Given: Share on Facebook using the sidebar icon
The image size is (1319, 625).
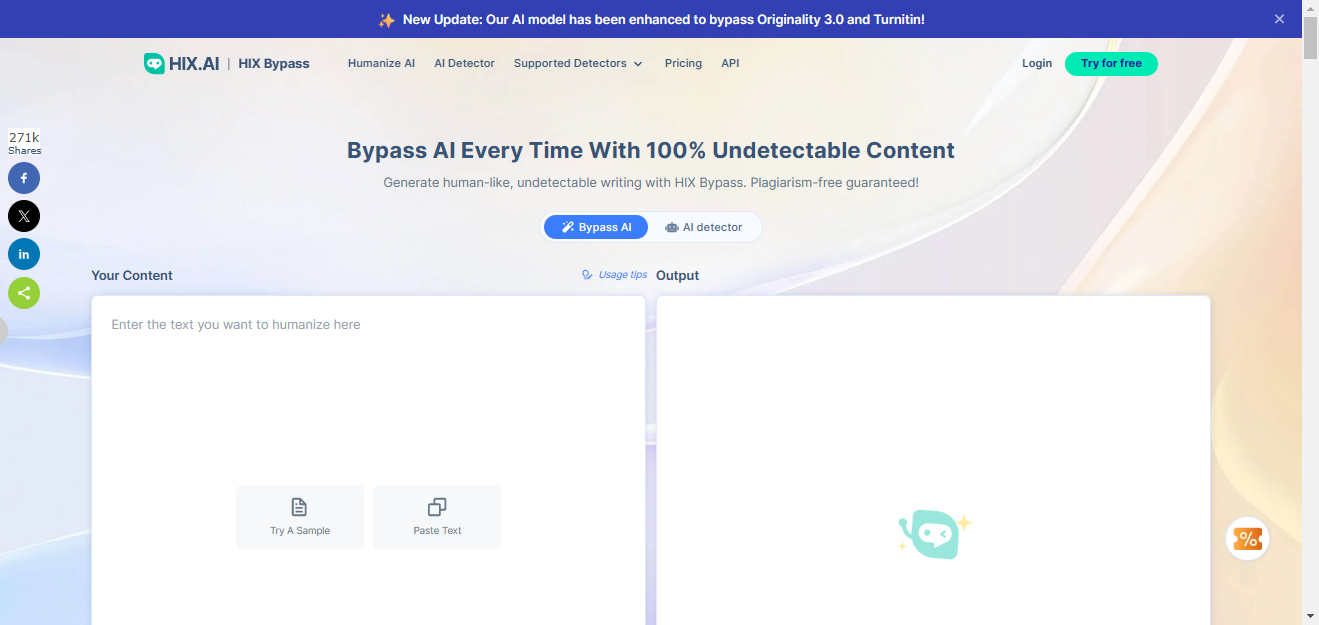Looking at the screenshot, I should [x=24, y=179].
